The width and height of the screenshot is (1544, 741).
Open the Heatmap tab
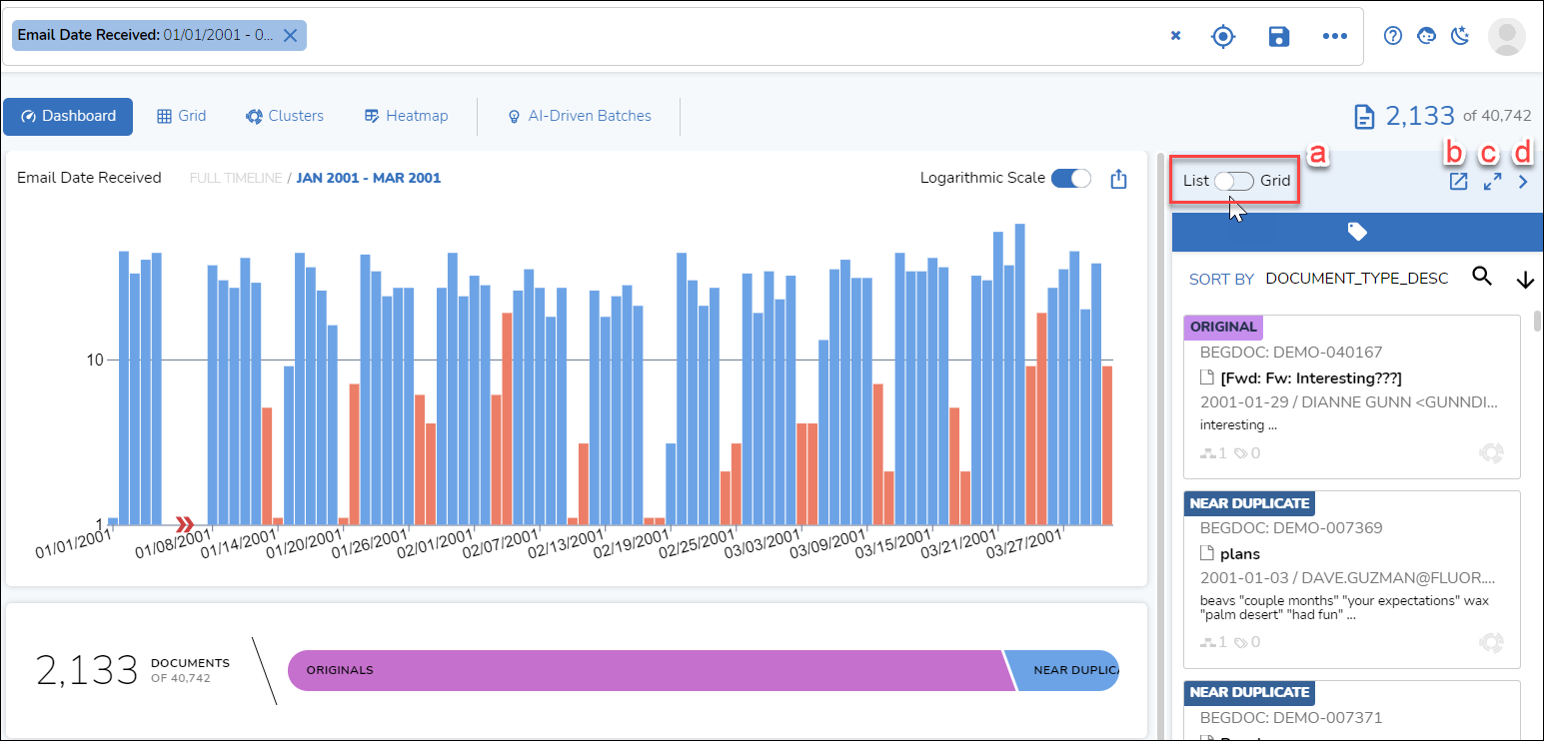point(406,116)
